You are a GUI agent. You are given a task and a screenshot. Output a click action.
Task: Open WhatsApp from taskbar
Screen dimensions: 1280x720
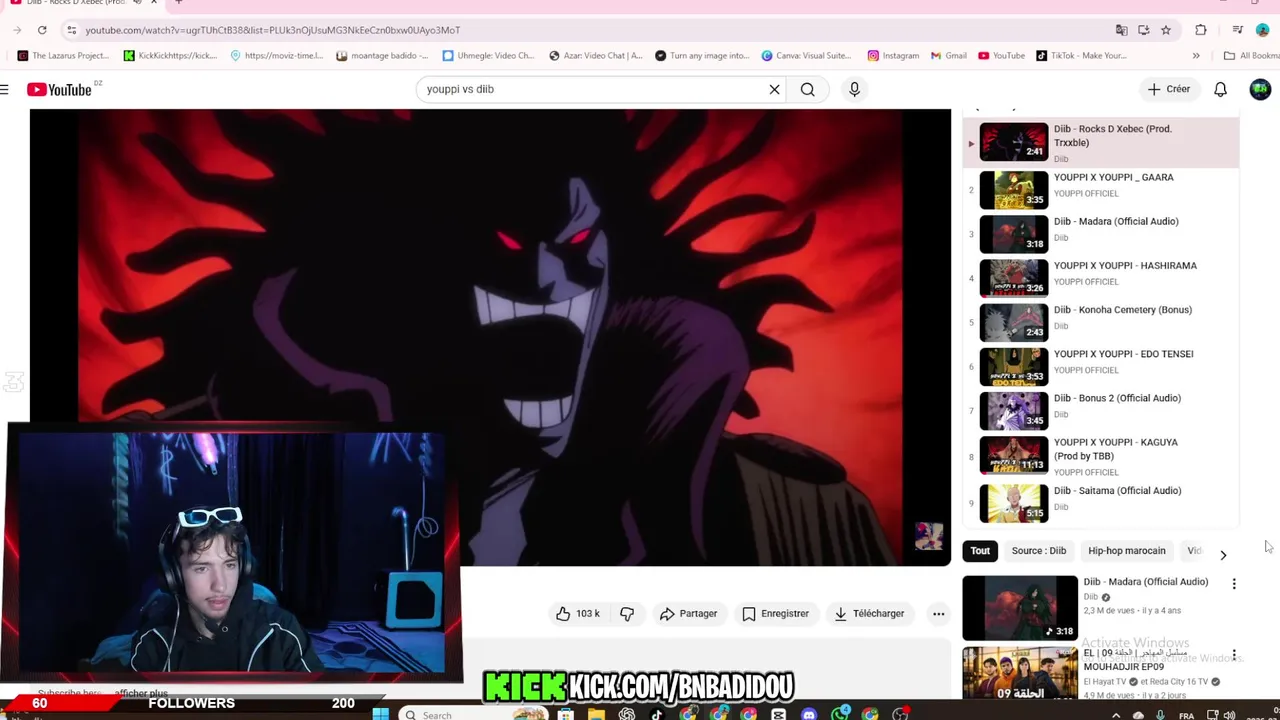pyautogui.click(x=839, y=714)
